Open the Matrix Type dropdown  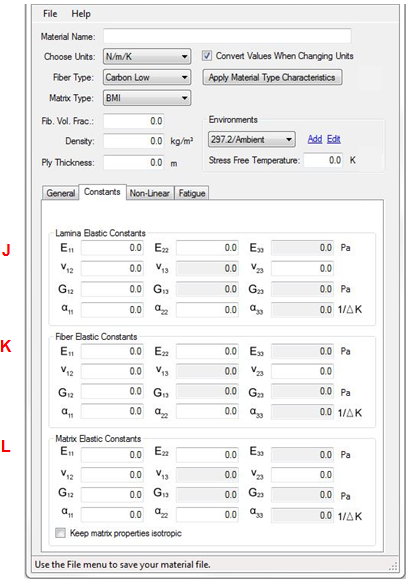point(147,98)
